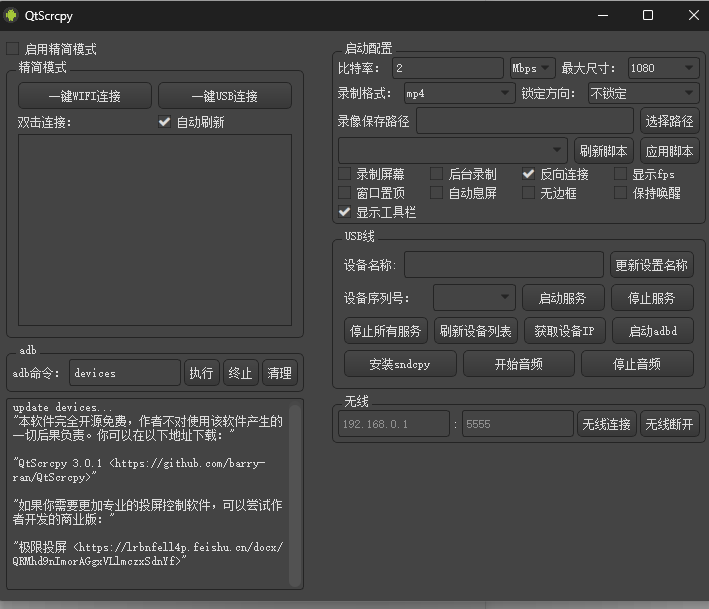The width and height of the screenshot is (709, 609).
Task: Click 终止 adb command button
Action: pyautogui.click(x=241, y=373)
